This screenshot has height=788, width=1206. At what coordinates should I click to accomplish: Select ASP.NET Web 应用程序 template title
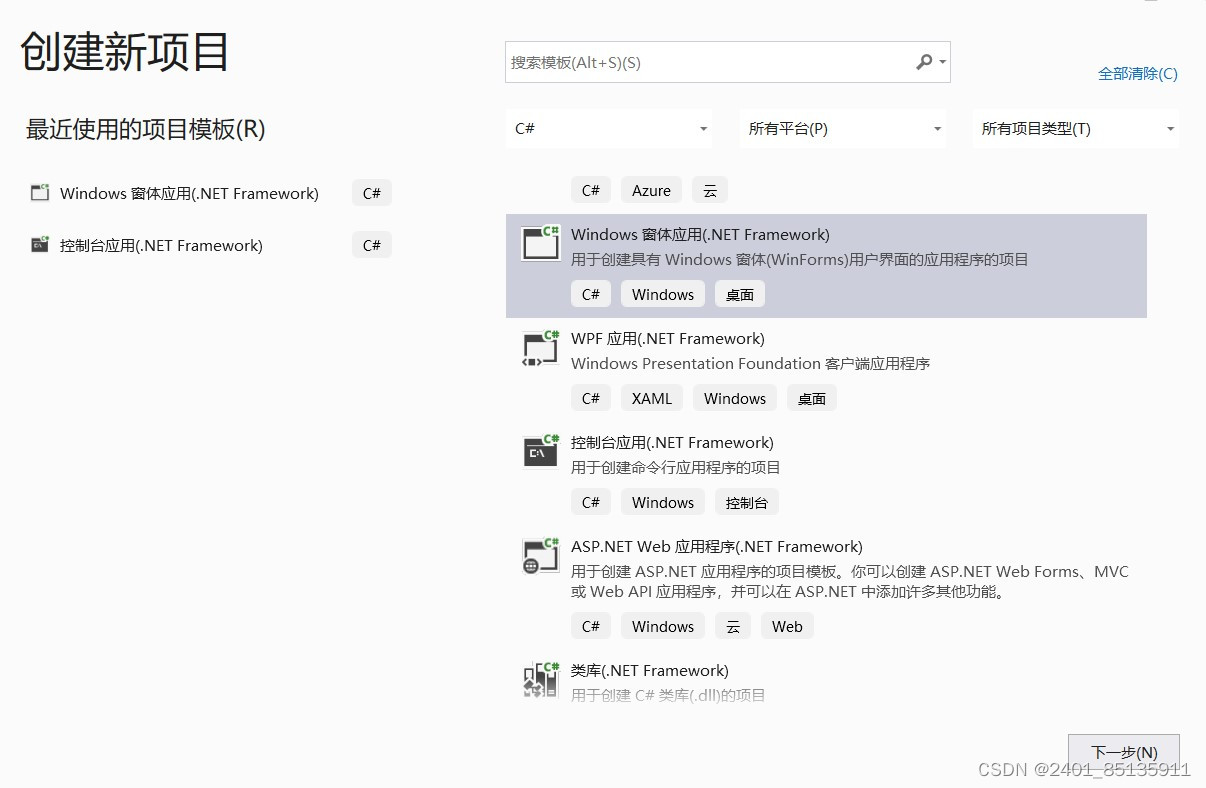click(716, 546)
